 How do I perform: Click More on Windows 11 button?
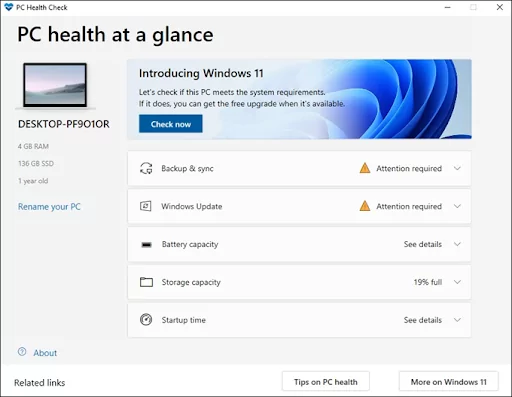tap(449, 381)
